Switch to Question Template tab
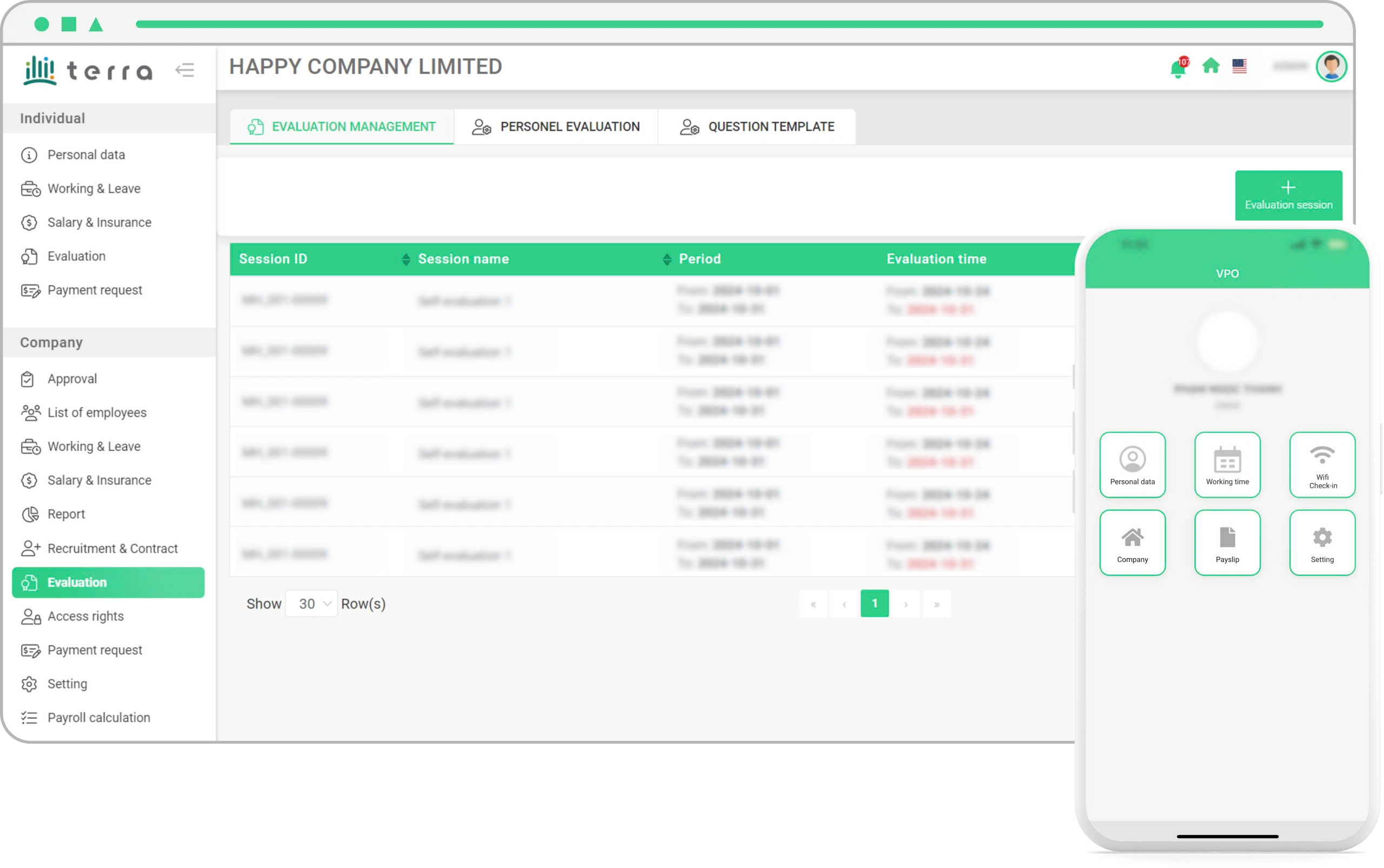 click(757, 127)
